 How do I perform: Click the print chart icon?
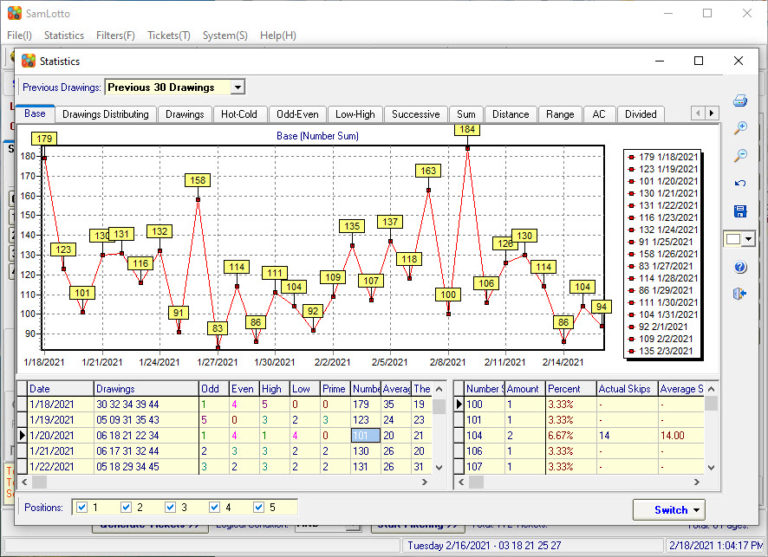click(x=740, y=100)
